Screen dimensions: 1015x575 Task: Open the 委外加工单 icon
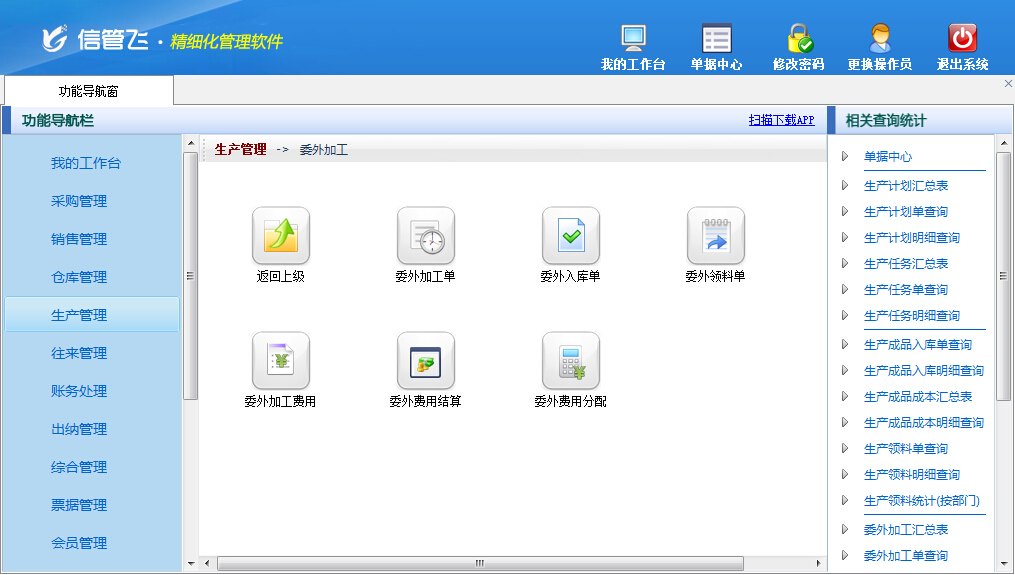425,236
